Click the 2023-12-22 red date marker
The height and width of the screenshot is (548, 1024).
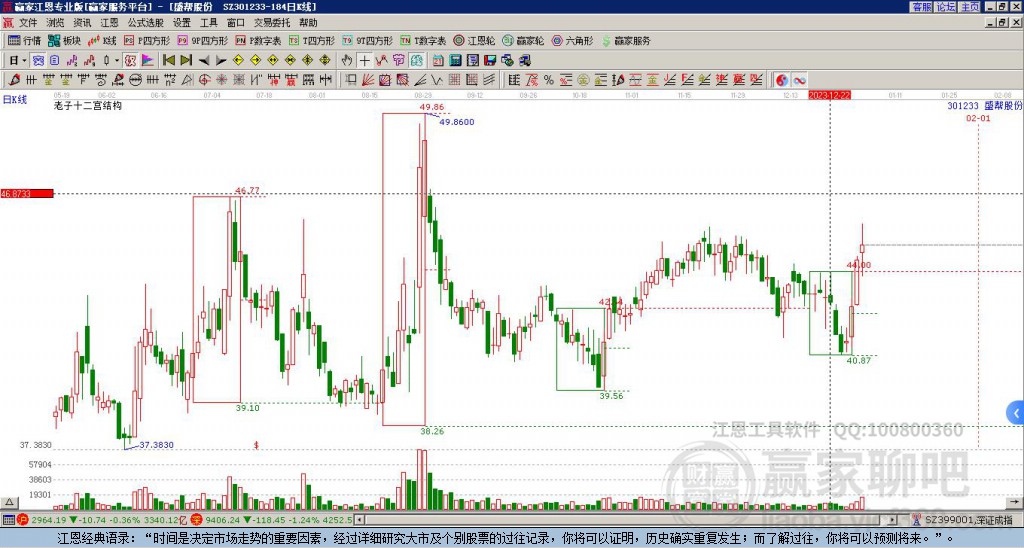click(829, 95)
